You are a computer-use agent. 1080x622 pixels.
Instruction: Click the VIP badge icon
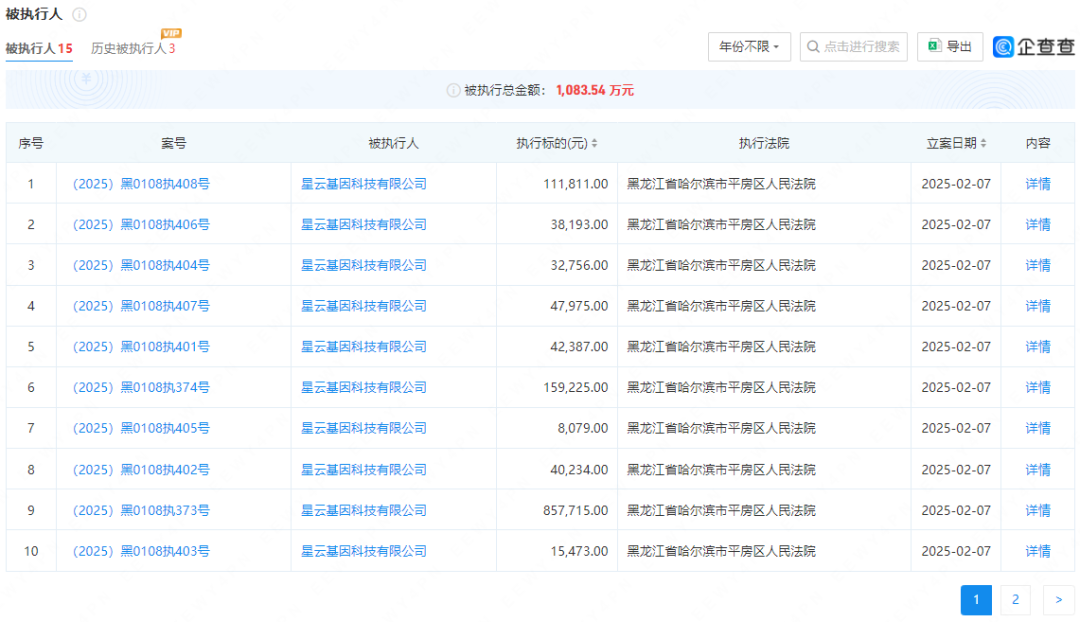[171, 34]
